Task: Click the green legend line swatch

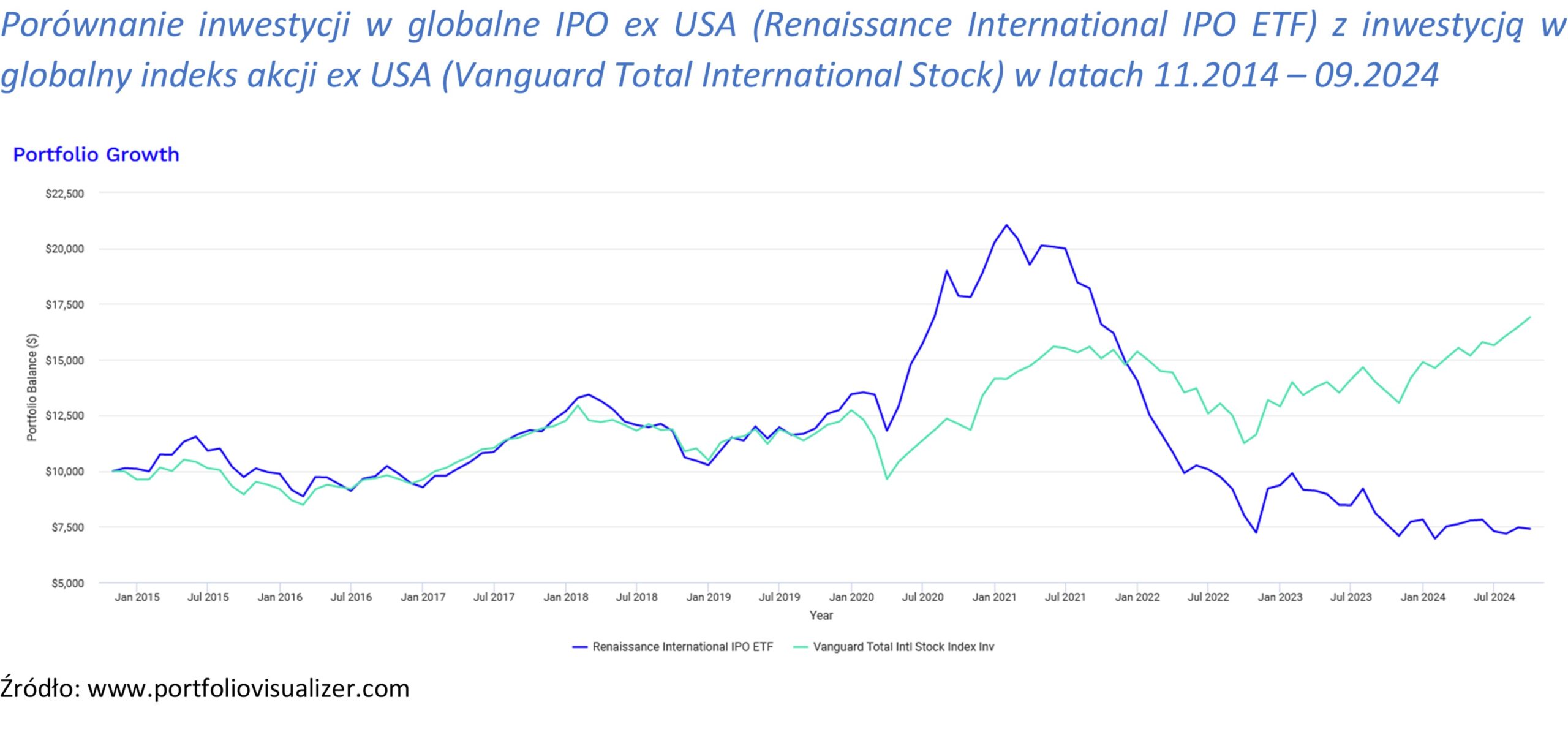Action: click(801, 647)
